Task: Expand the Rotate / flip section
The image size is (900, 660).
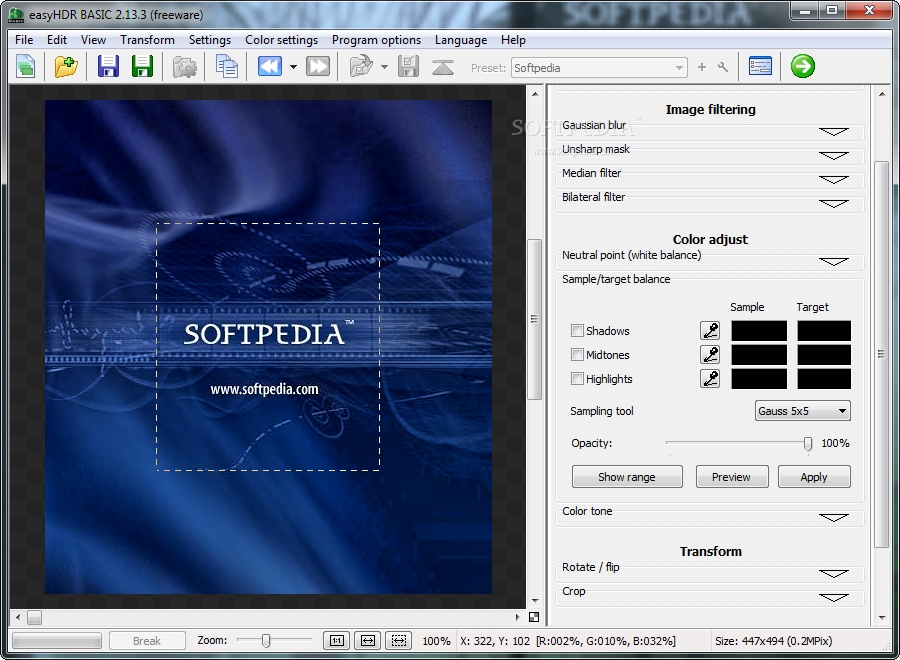Action: click(834, 574)
